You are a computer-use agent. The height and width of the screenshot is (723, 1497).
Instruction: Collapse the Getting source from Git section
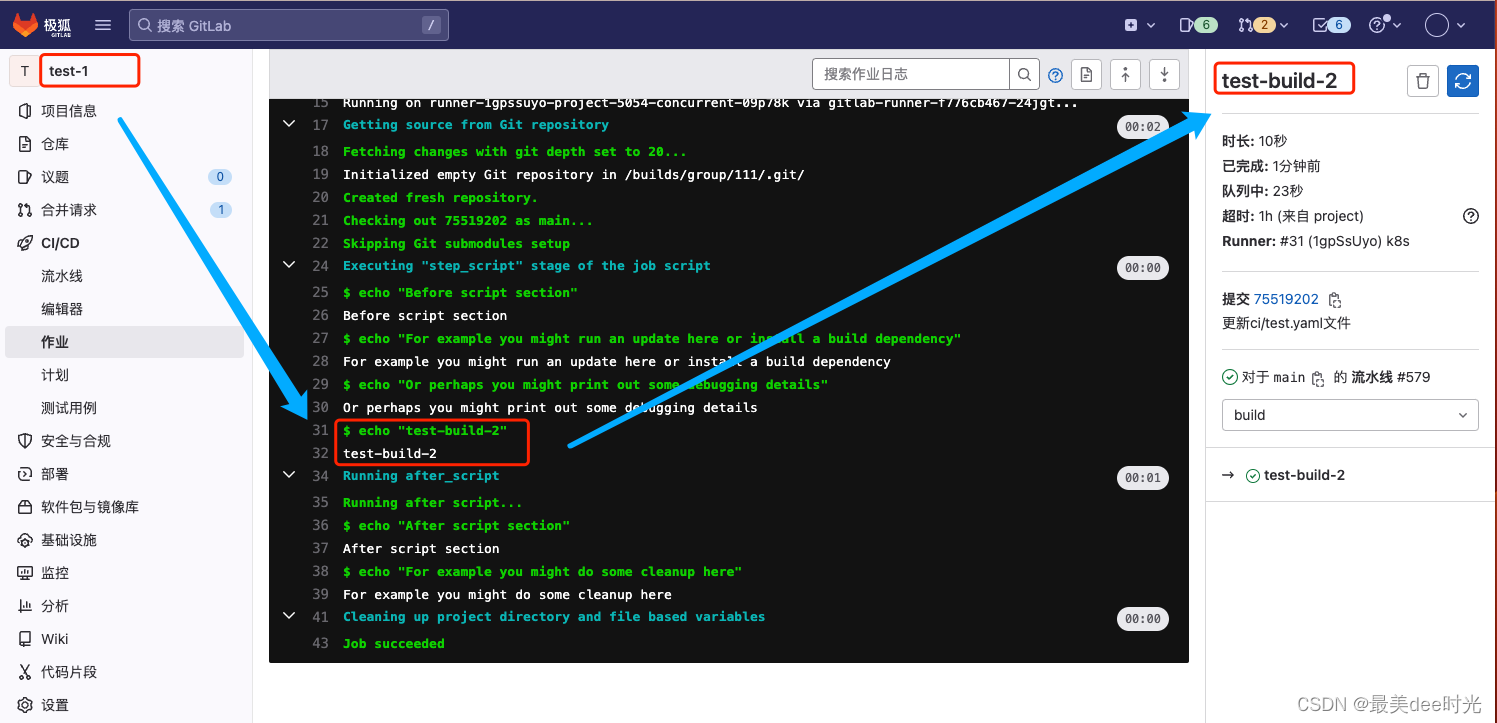(x=289, y=125)
